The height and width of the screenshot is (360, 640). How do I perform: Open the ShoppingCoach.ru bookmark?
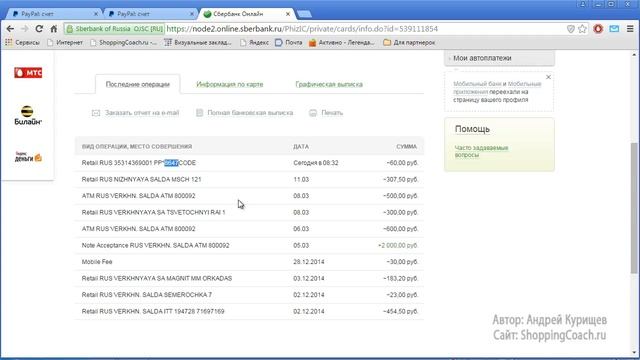tap(123, 42)
